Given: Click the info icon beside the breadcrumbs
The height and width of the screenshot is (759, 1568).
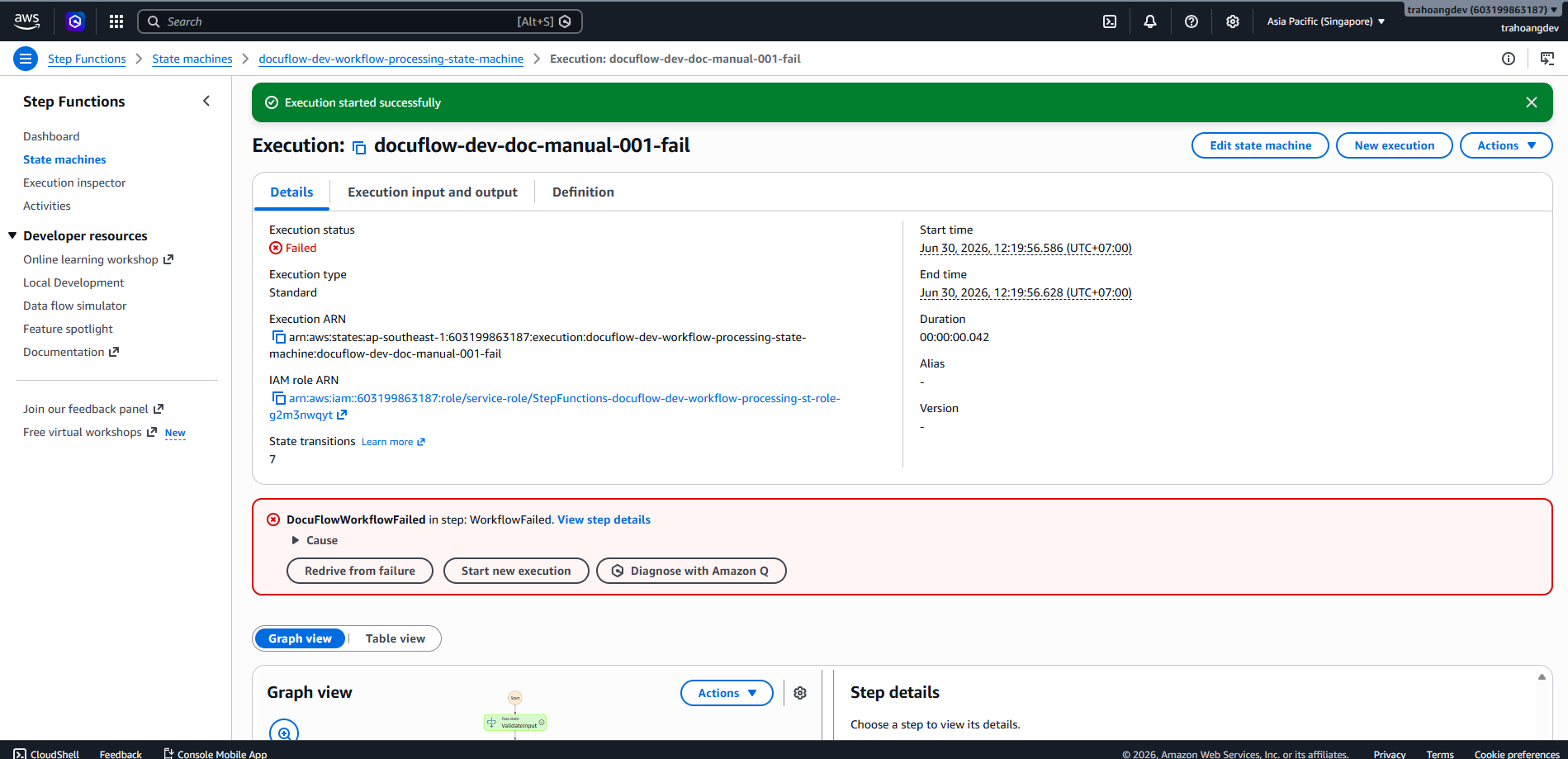Looking at the screenshot, I should click(x=1509, y=59).
